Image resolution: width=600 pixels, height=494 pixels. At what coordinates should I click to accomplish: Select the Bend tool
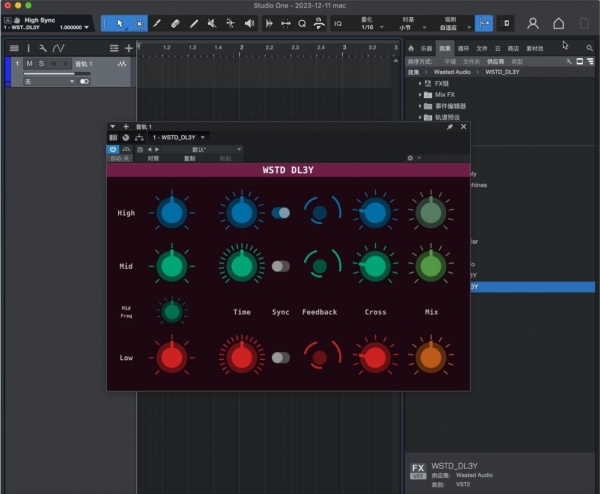click(x=230, y=23)
